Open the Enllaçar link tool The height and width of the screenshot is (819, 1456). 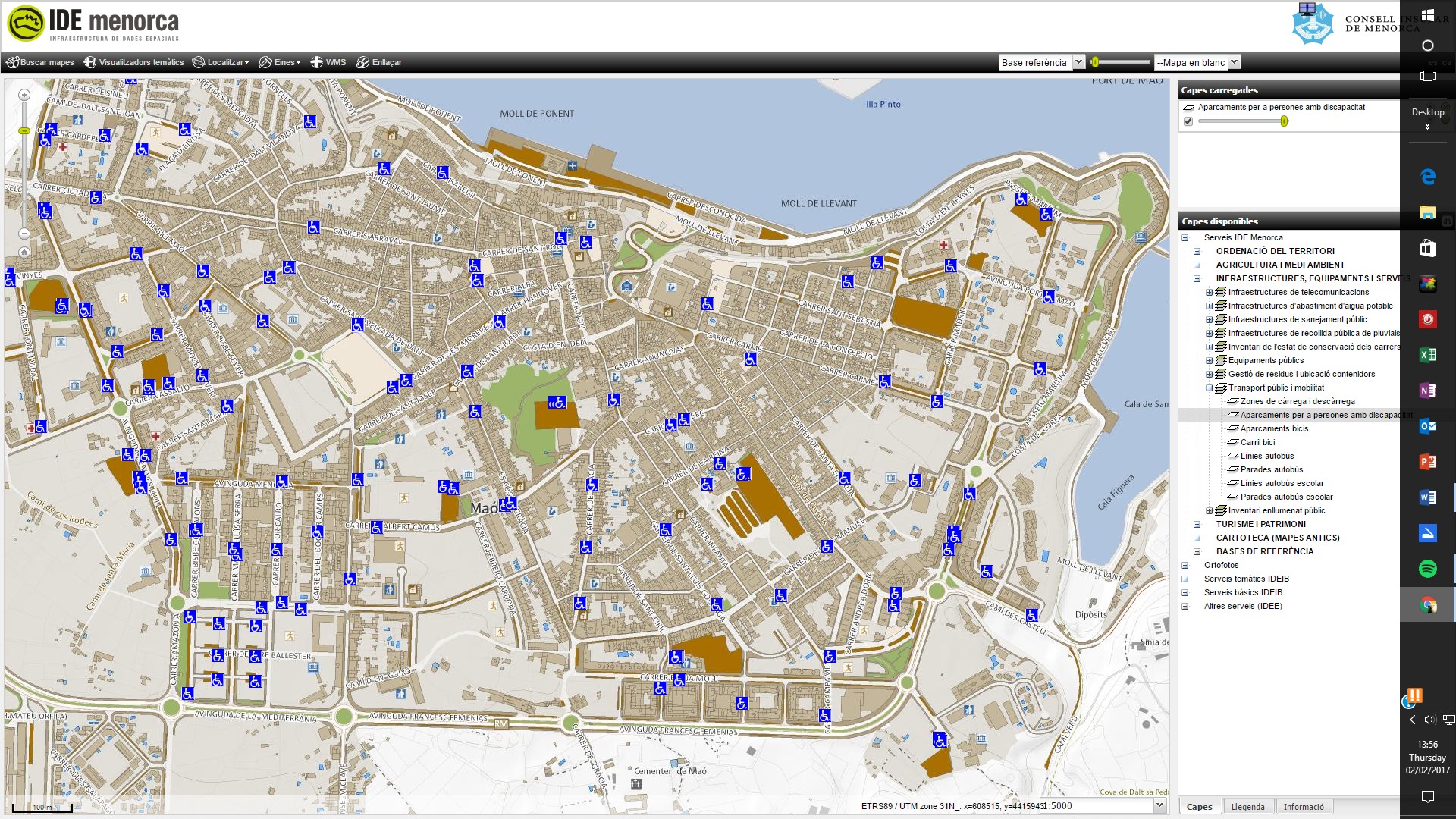tap(380, 62)
